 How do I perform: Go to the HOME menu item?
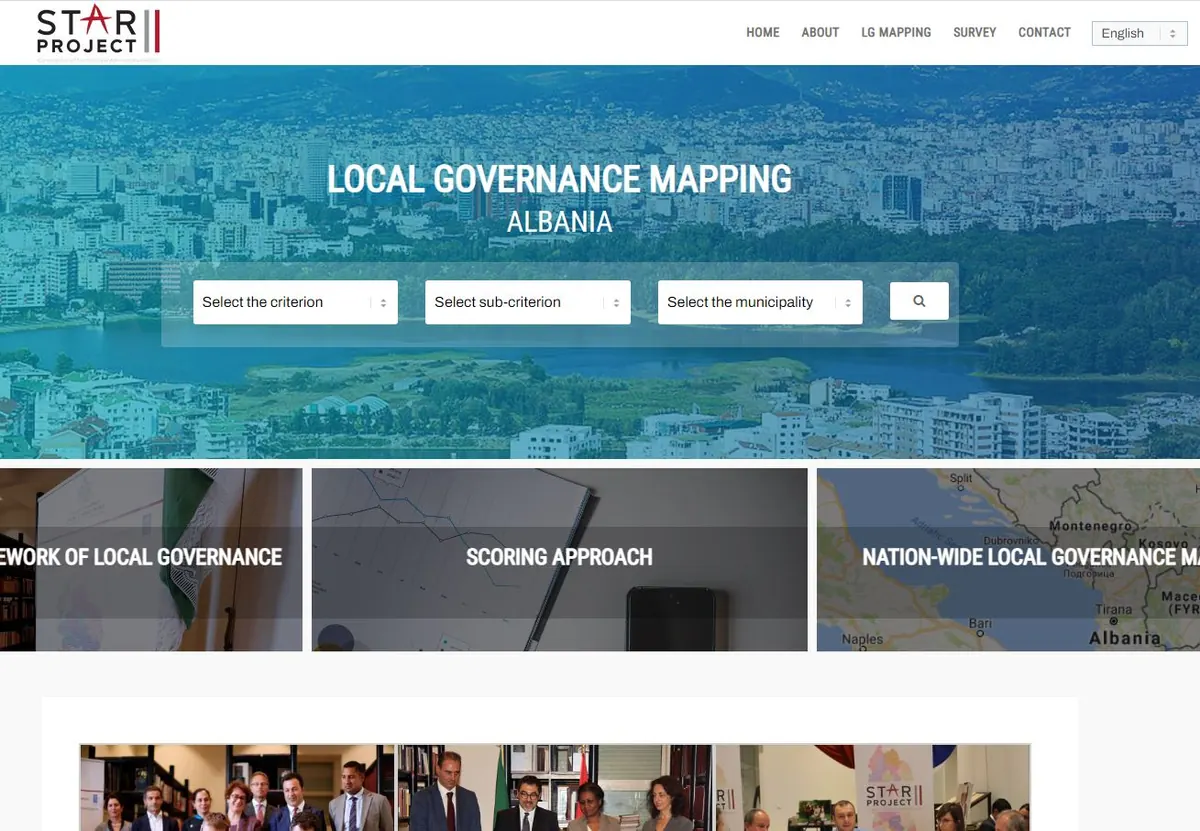click(763, 32)
